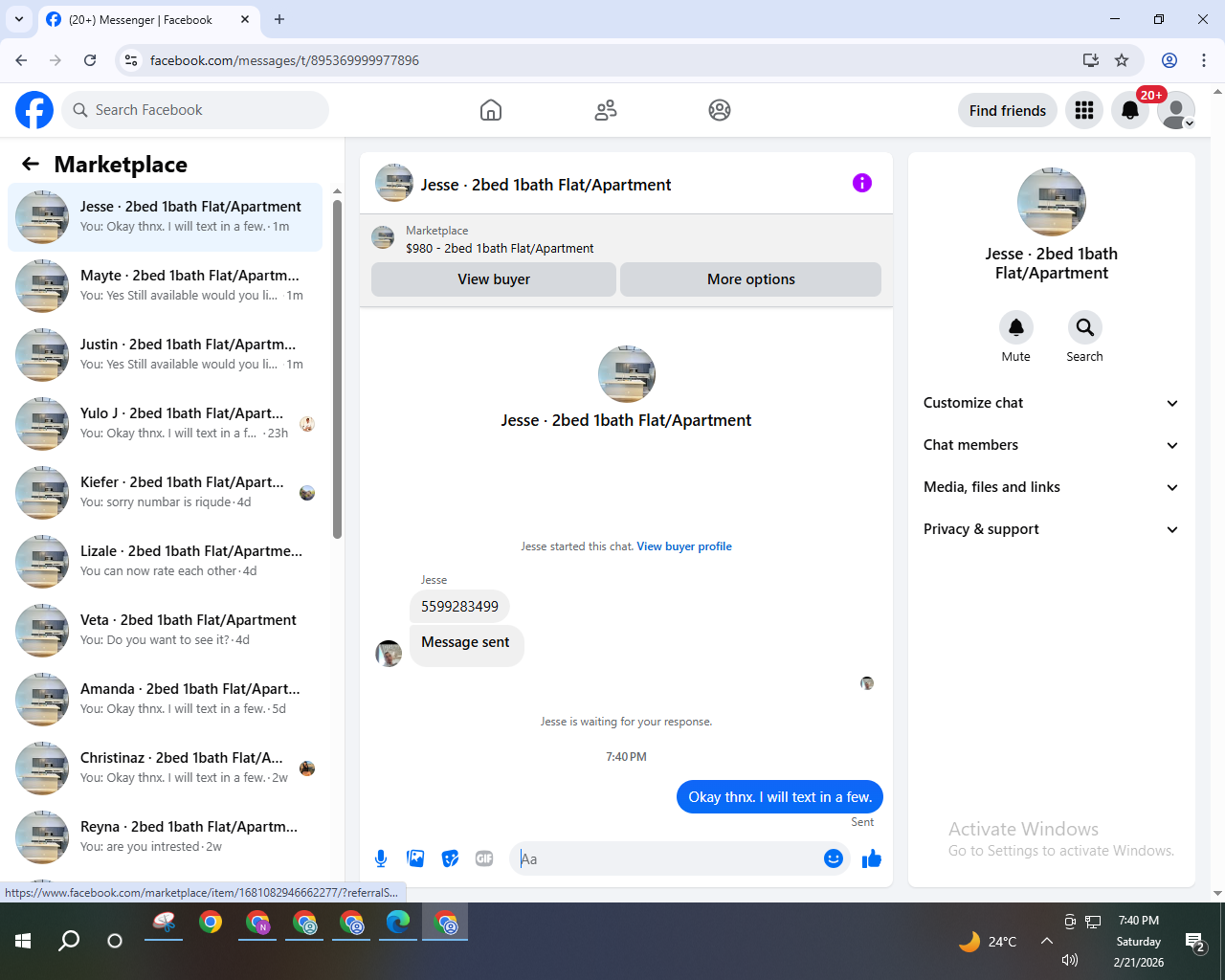
Task: Open the Facebook menu grid icon
Action: pyautogui.click(x=1084, y=110)
